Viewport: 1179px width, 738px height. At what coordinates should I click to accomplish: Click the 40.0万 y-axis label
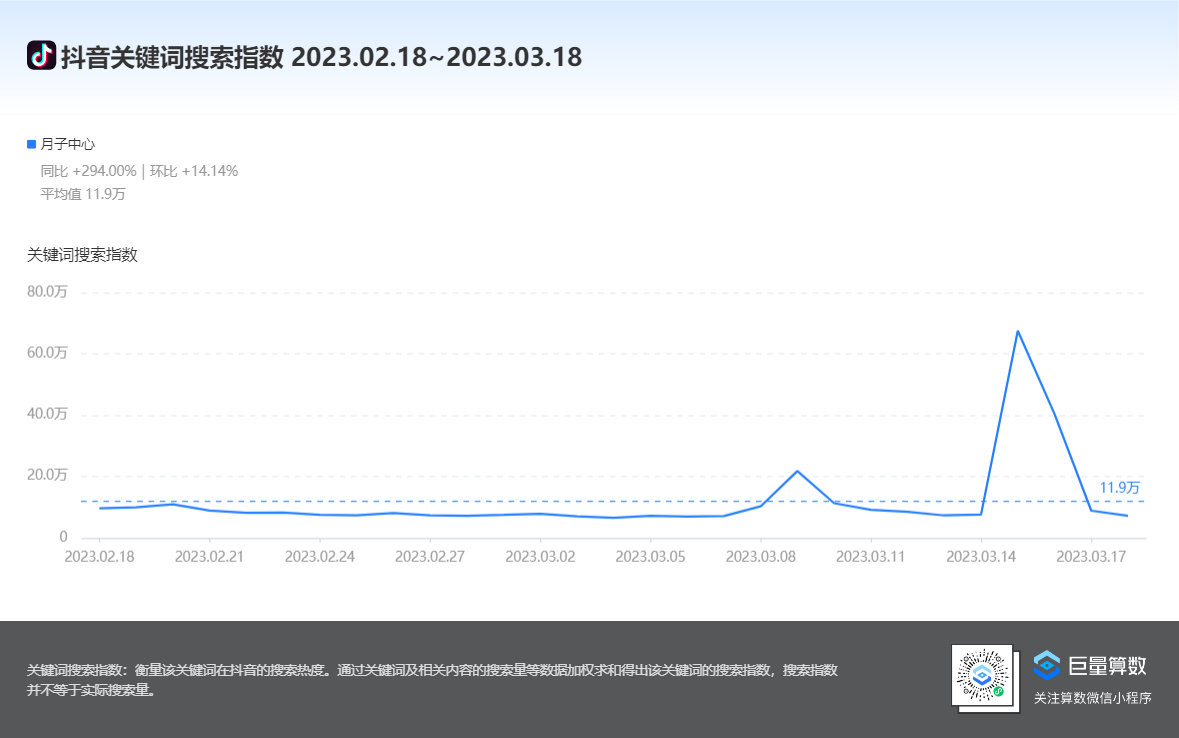tap(47, 414)
